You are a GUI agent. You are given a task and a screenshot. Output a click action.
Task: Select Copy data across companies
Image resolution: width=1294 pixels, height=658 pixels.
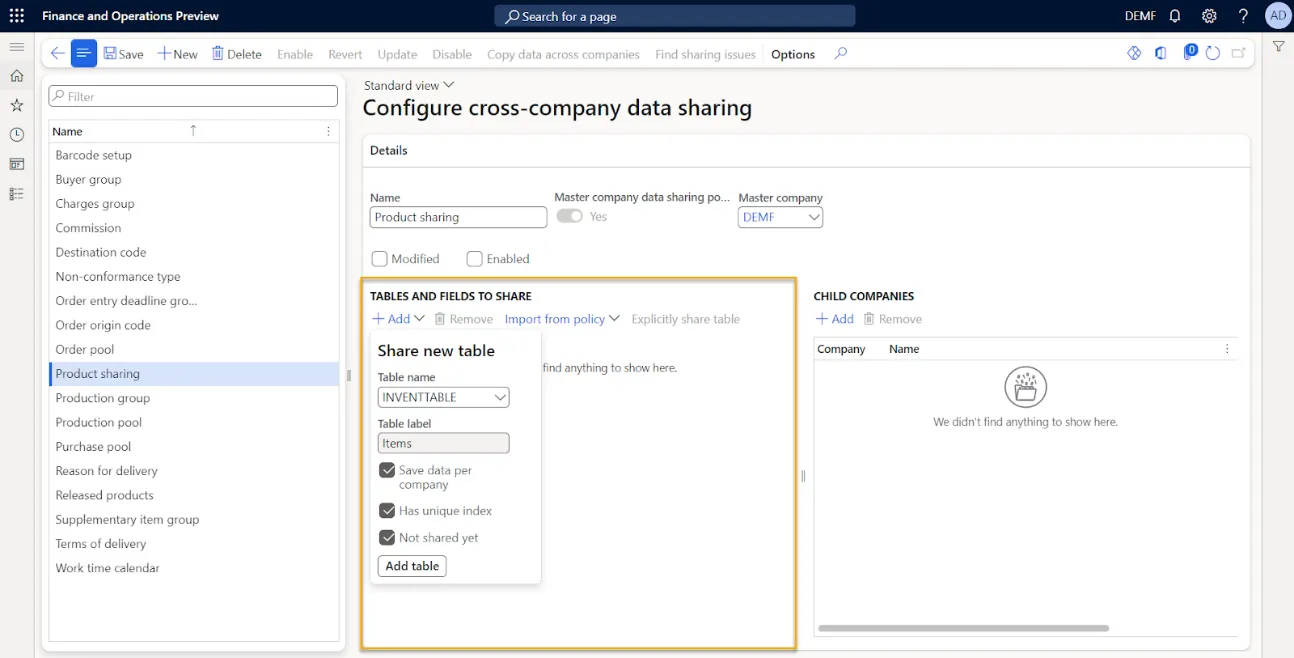563,54
